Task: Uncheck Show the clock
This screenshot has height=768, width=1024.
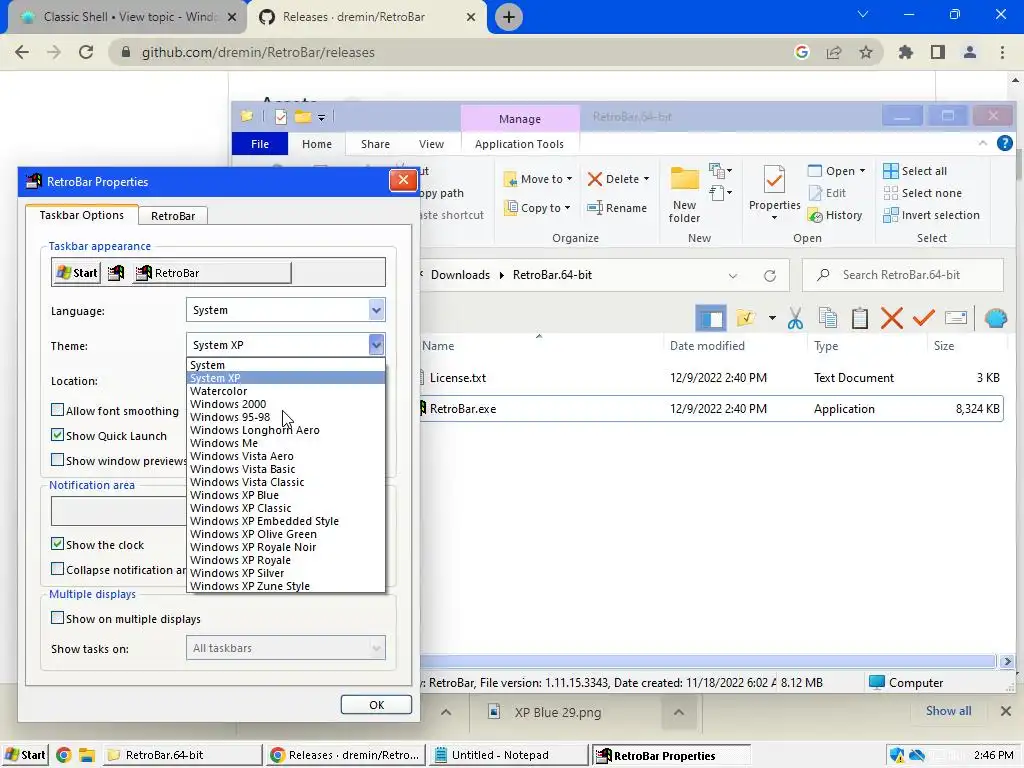Action: pyautogui.click(x=57, y=544)
